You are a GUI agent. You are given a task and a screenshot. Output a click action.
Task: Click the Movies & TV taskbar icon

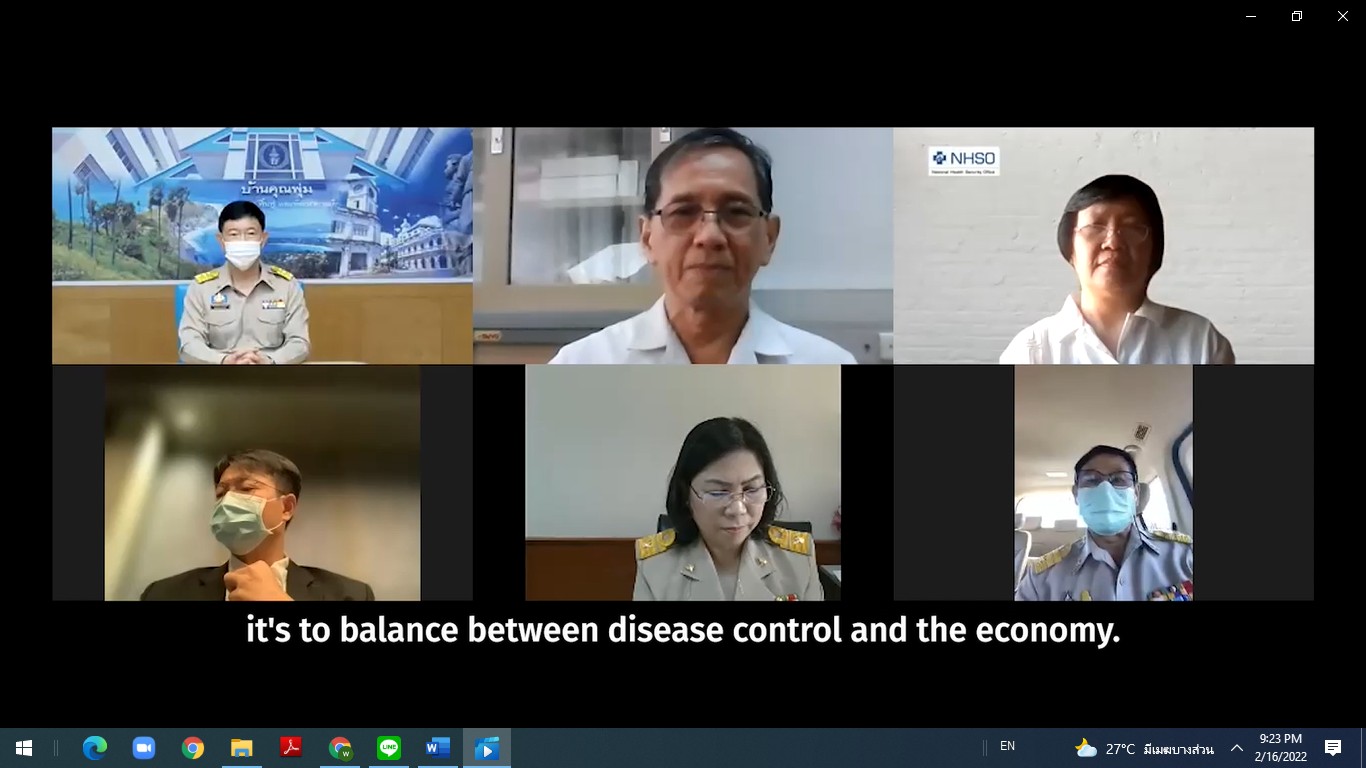click(x=487, y=748)
